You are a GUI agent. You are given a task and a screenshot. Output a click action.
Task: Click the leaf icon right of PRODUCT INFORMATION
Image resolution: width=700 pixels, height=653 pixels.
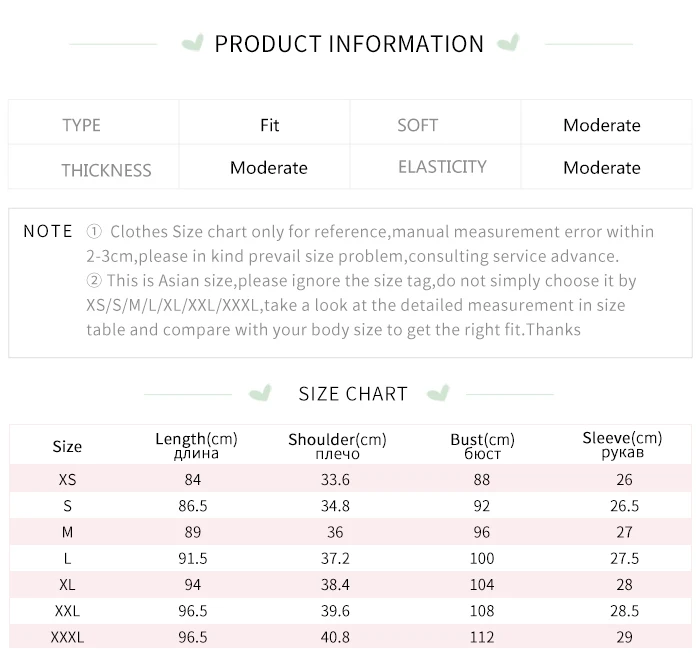(x=508, y=42)
